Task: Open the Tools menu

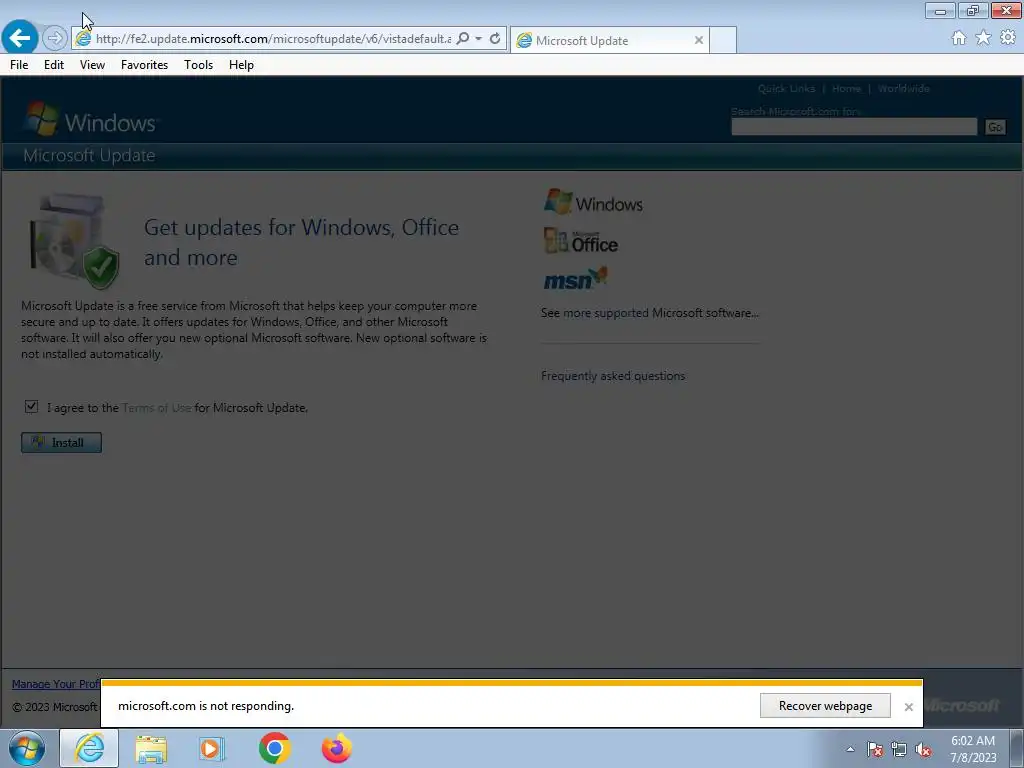Action: point(199,65)
